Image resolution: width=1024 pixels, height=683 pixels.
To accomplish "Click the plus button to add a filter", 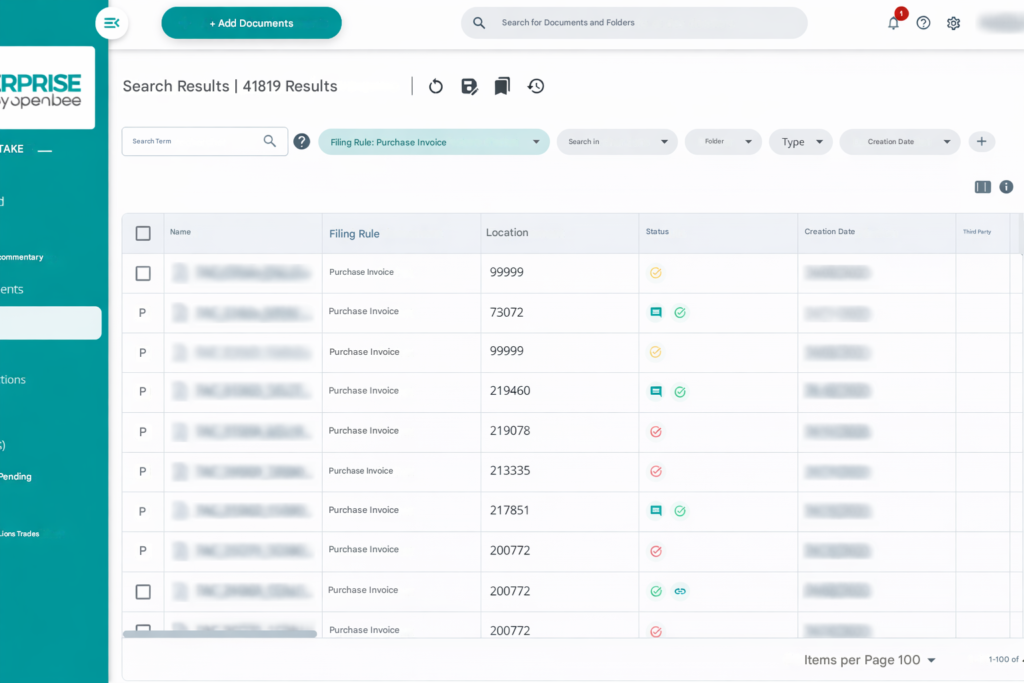I will pyautogui.click(x=982, y=142).
